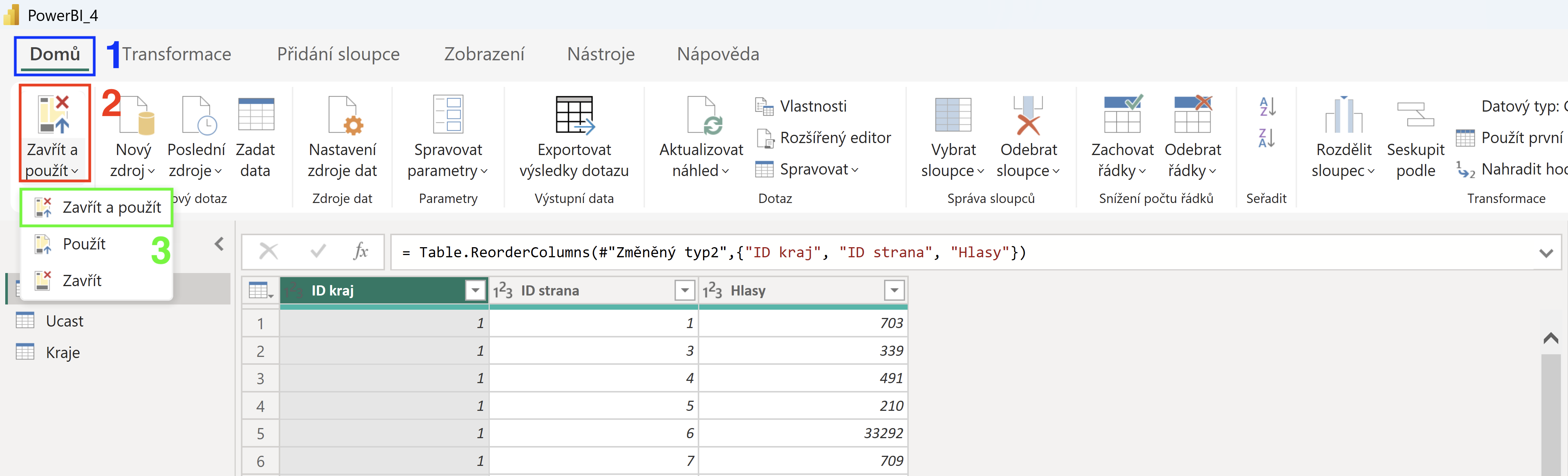Open query Vlastnosti
This screenshot has height=476, width=1568.
(x=801, y=106)
